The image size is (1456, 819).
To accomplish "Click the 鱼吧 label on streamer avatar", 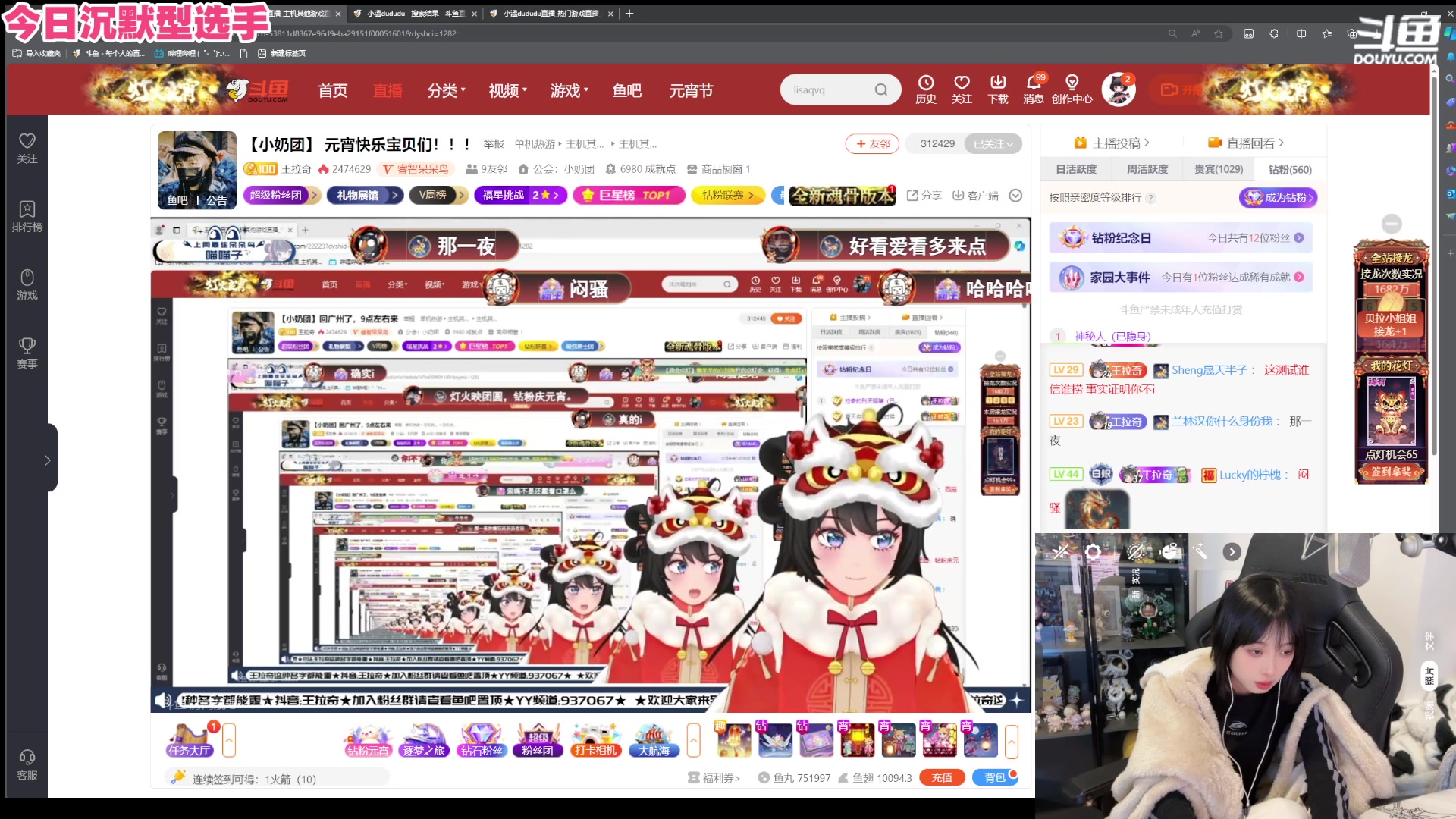I will coord(177,200).
